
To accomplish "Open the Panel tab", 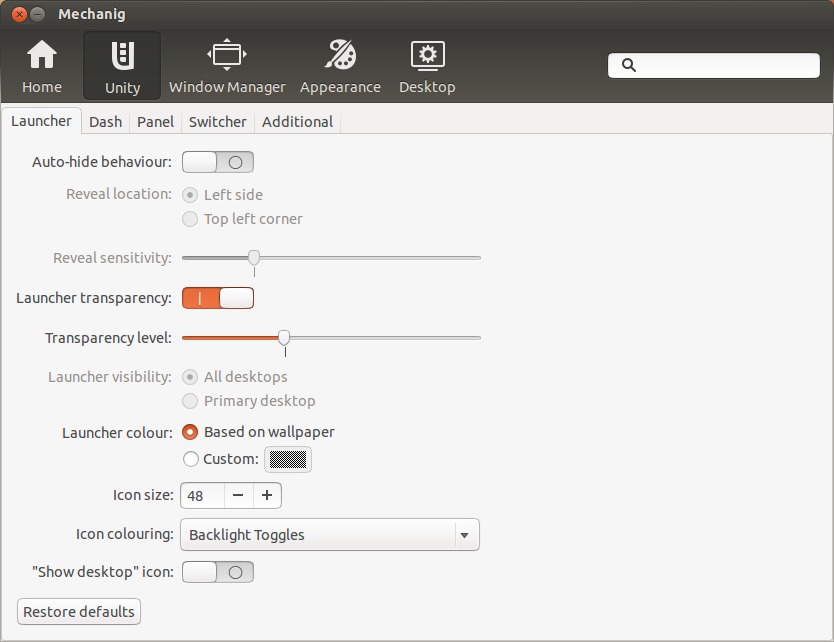I will click(x=155, y=122).
